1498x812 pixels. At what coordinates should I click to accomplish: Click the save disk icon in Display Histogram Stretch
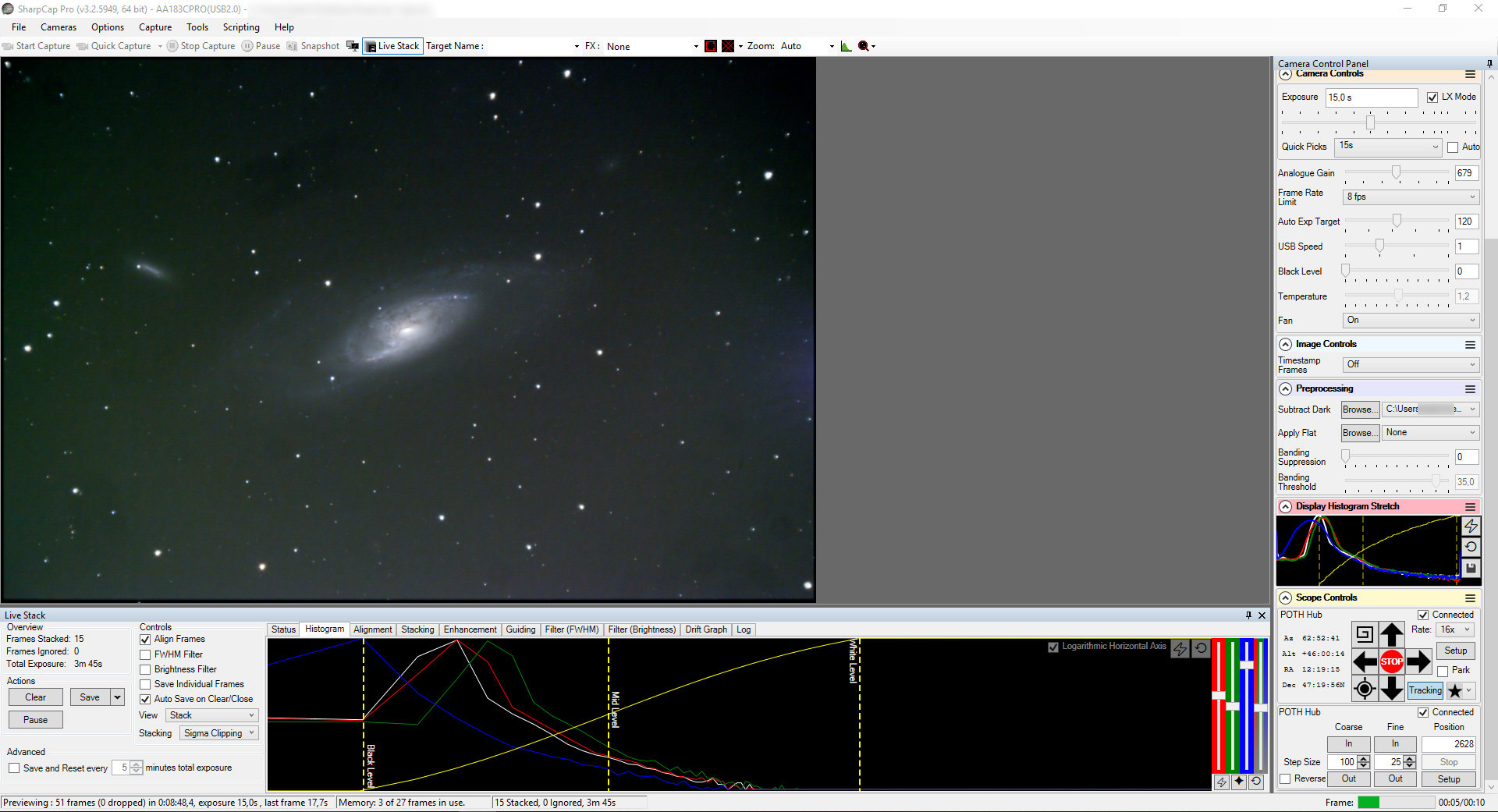coord(1471,569)
